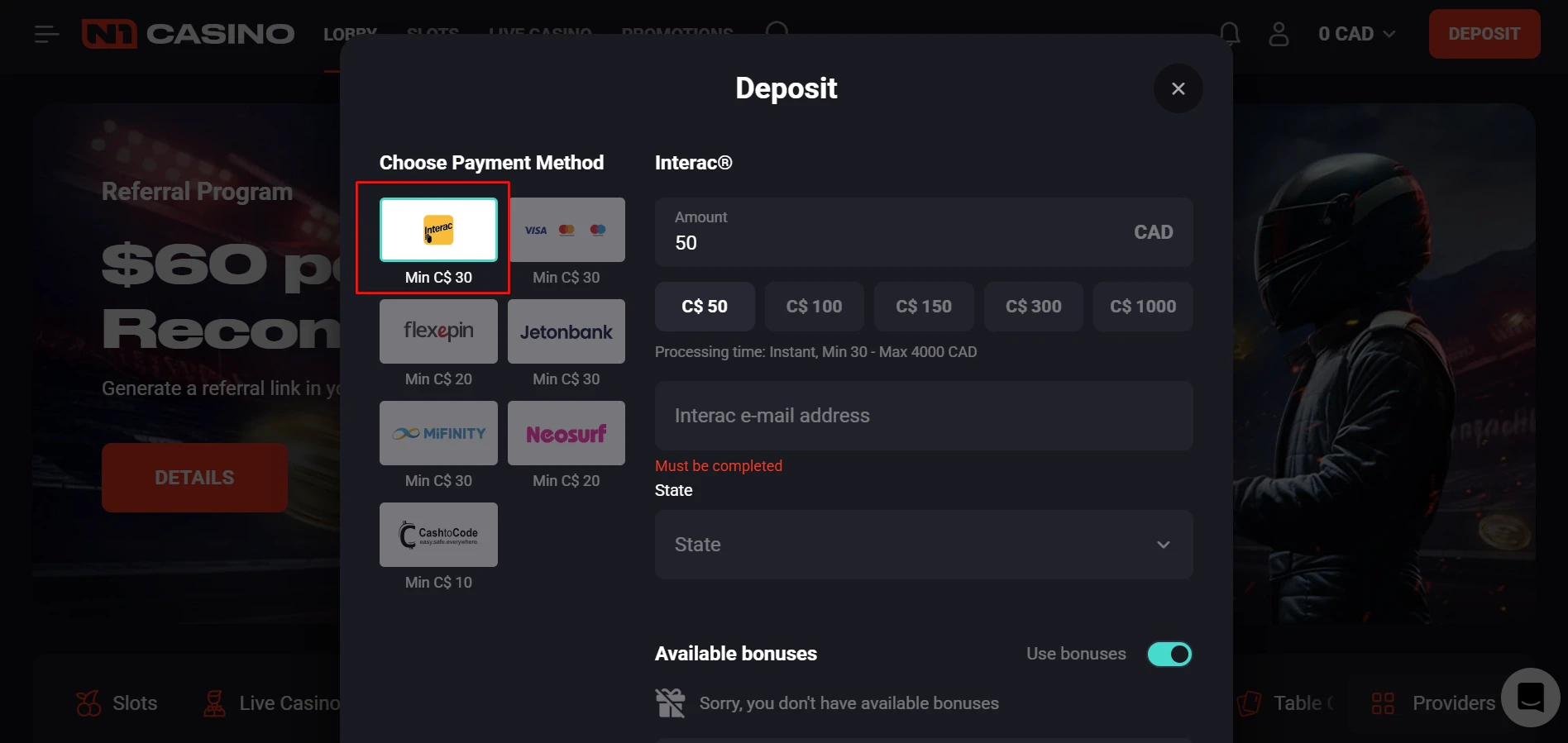The height and width of the screenshot is (743, 1568).
Task: Click the search magnifier icon
Action: click(x=777, y=31)
